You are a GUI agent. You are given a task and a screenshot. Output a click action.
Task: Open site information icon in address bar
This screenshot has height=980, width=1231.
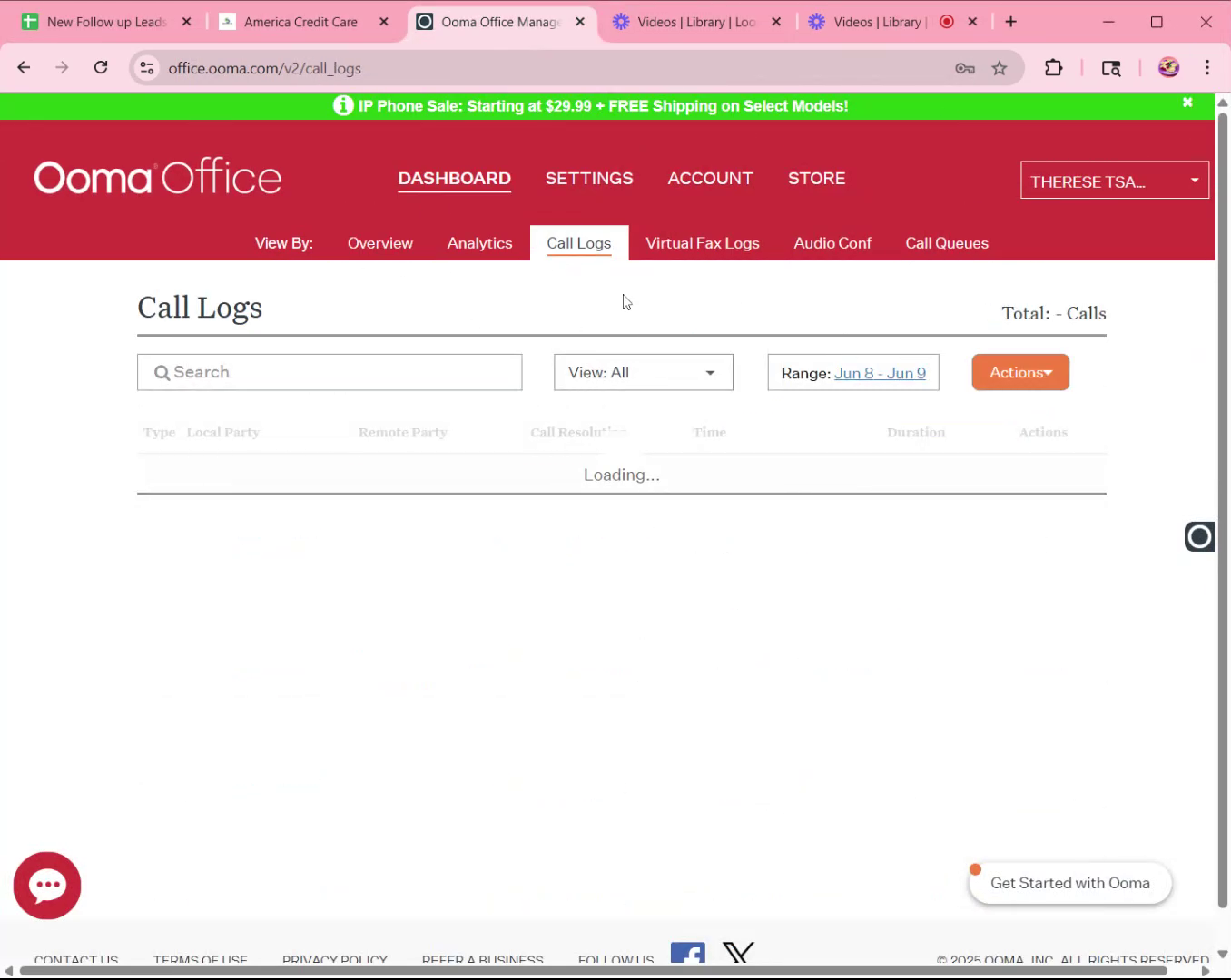147,68
